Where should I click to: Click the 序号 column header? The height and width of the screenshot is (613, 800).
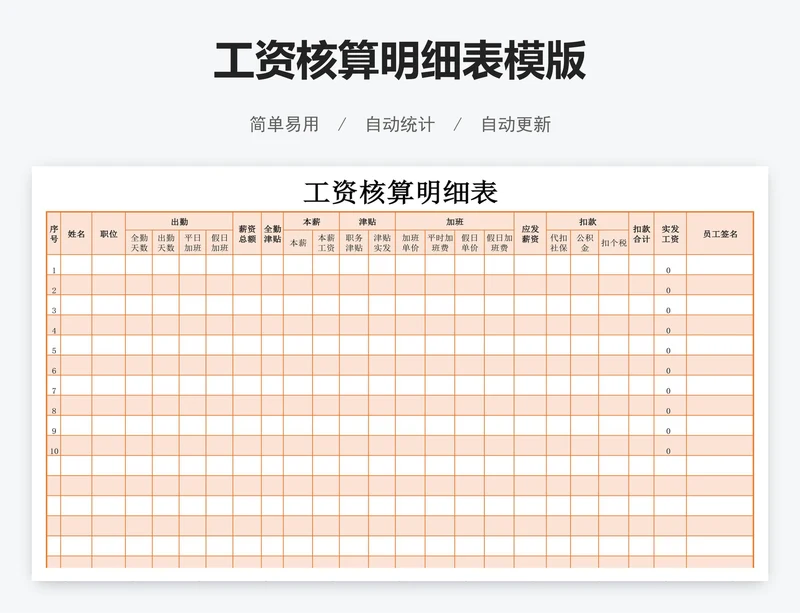tap(54, 234)
